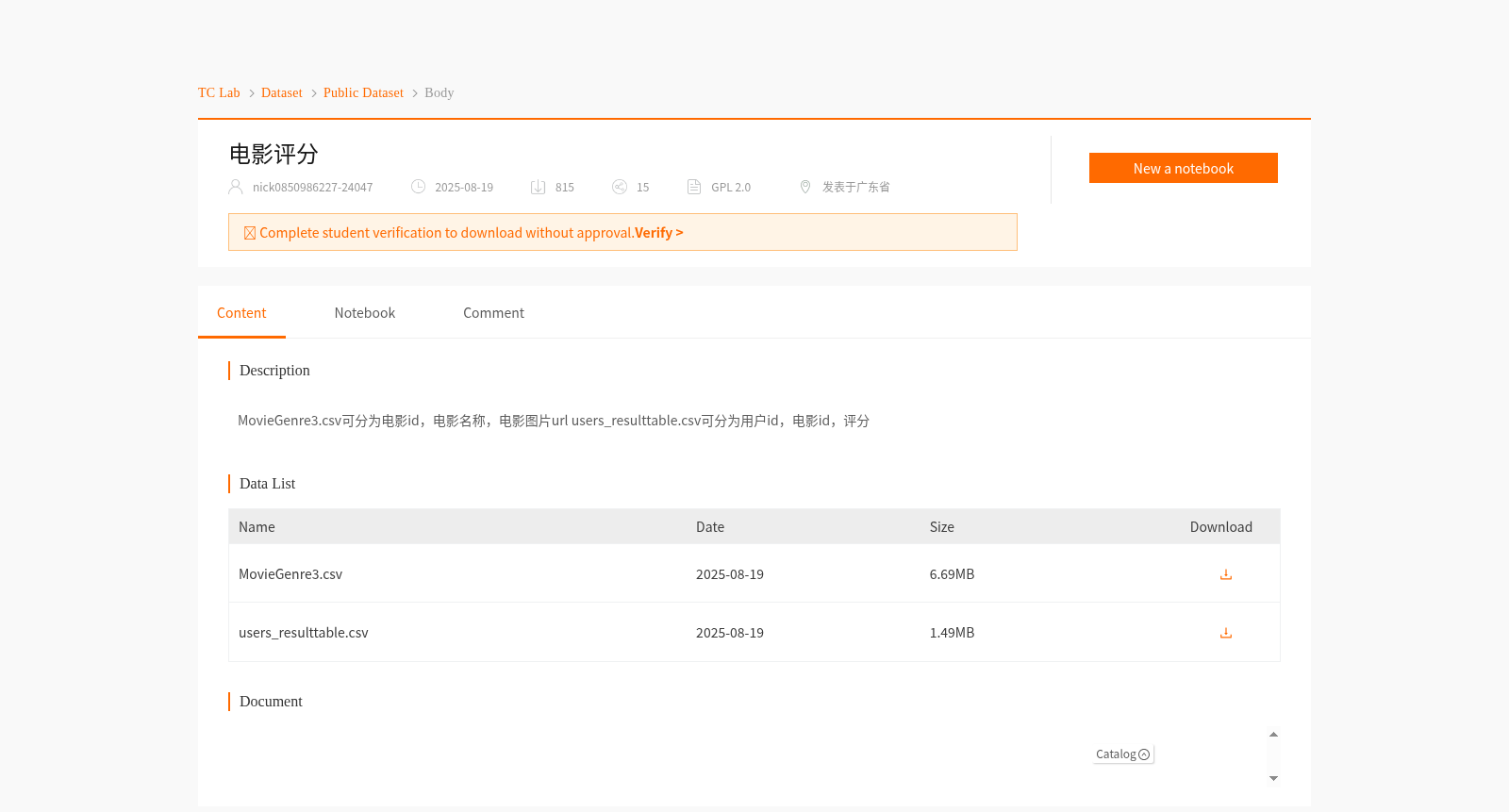Click the share count icon beside 15

[620, 187]
